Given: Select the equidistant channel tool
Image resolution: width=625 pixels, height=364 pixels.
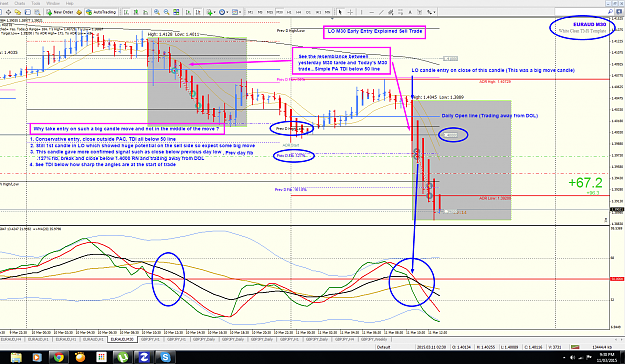Looking at the screenshot, I should pos(391,12).
